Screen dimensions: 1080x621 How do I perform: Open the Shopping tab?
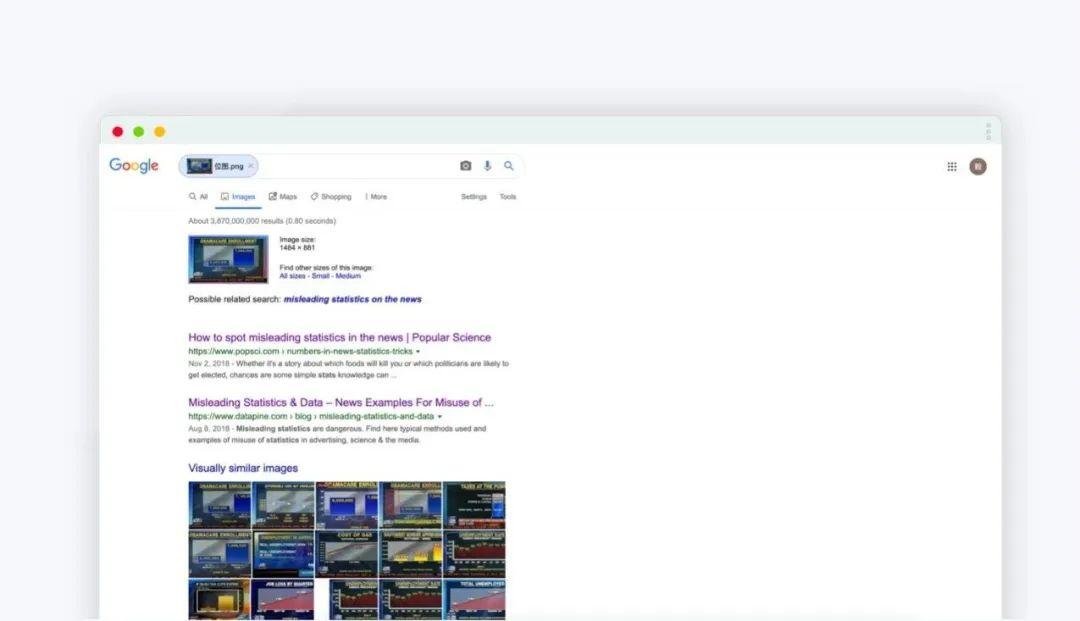331,197
